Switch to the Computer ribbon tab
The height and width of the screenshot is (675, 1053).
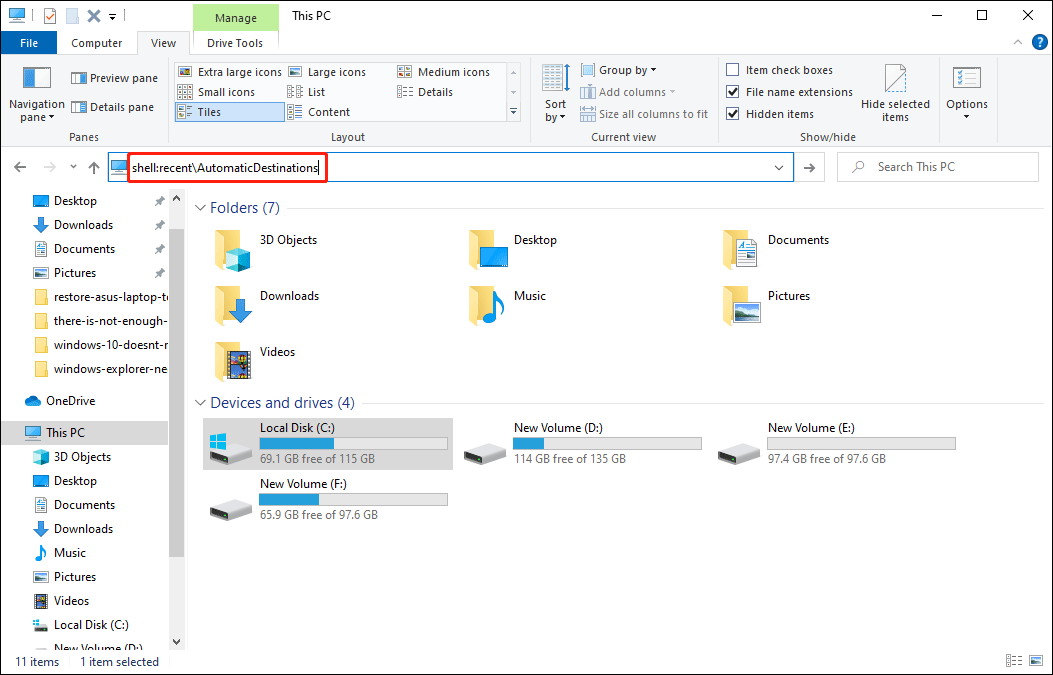(97, 43)
